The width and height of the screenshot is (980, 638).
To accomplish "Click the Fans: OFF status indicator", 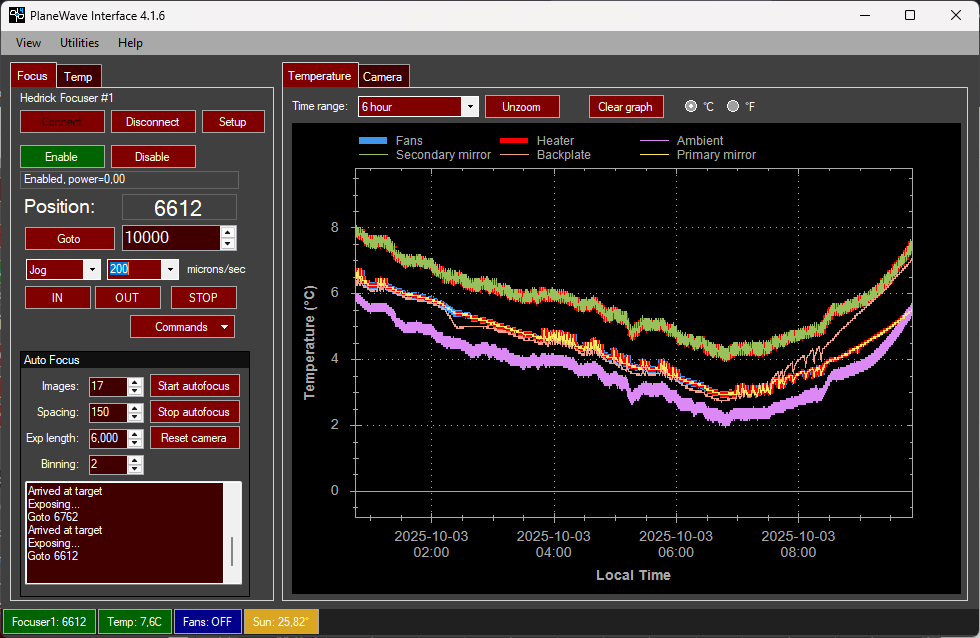I will click(208, 621).
